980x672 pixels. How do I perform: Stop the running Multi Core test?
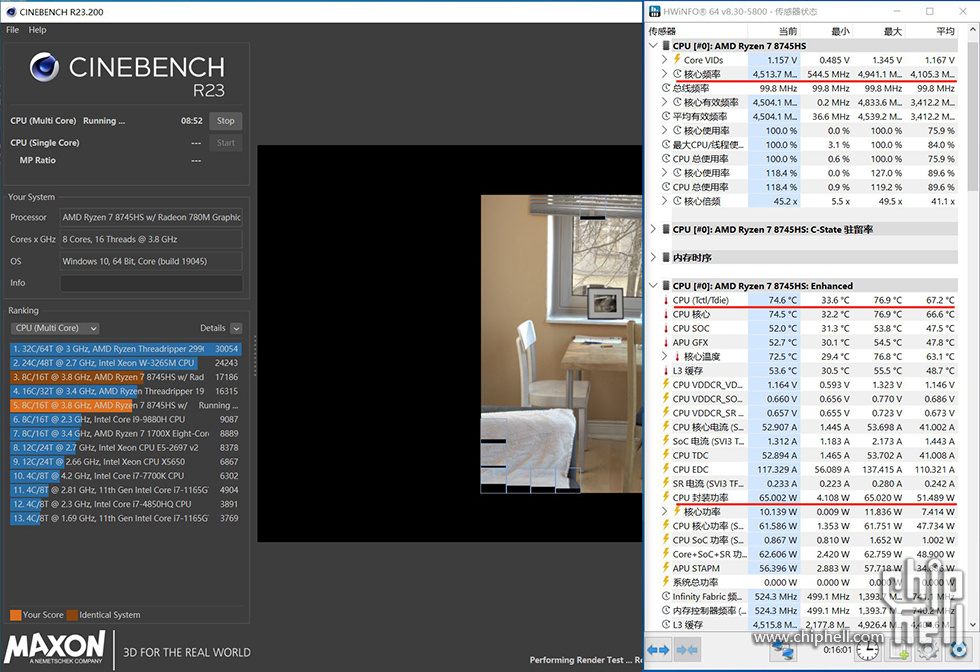[x=226, y=121]
